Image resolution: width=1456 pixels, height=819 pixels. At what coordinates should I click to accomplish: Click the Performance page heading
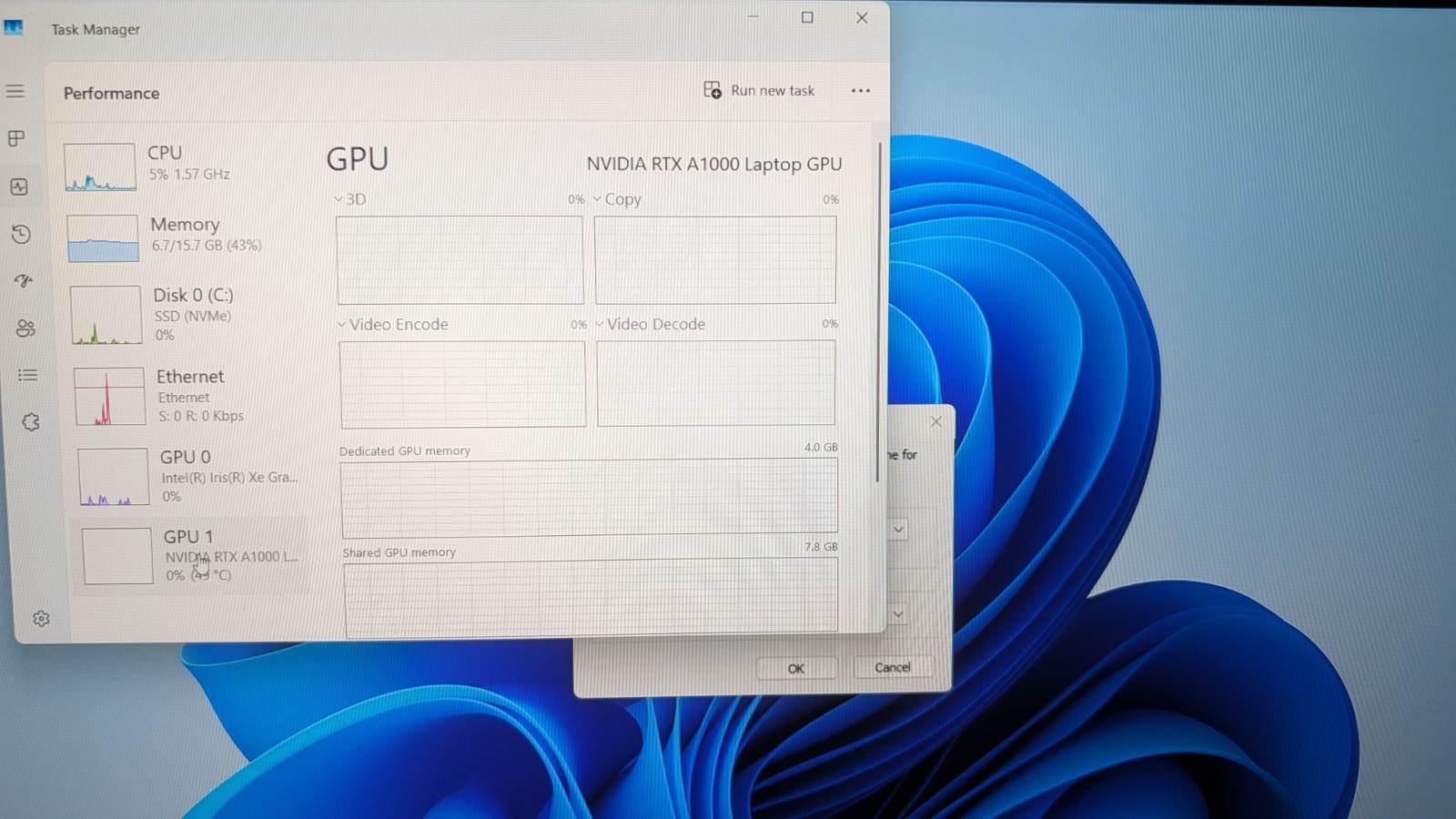pyautogui.click(x=111, y=93)
